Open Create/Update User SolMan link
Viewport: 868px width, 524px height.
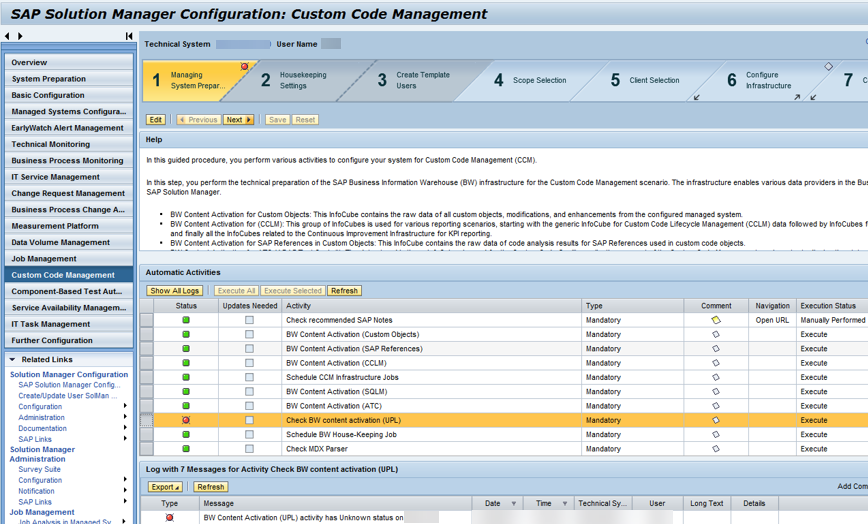(x=68, y=396)
